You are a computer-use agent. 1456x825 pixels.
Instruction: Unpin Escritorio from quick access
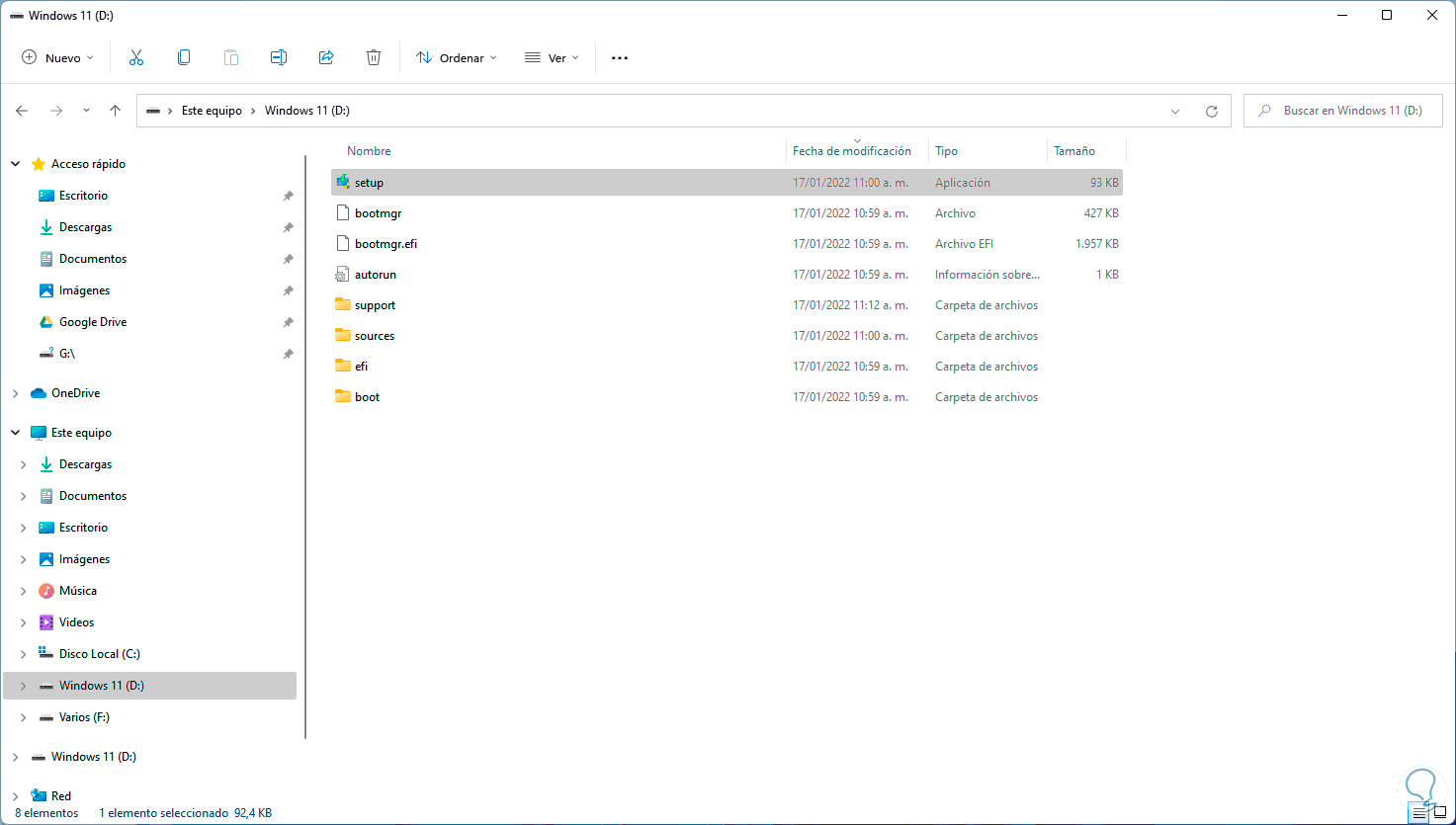pyautogui.click(x=288, y=196)
